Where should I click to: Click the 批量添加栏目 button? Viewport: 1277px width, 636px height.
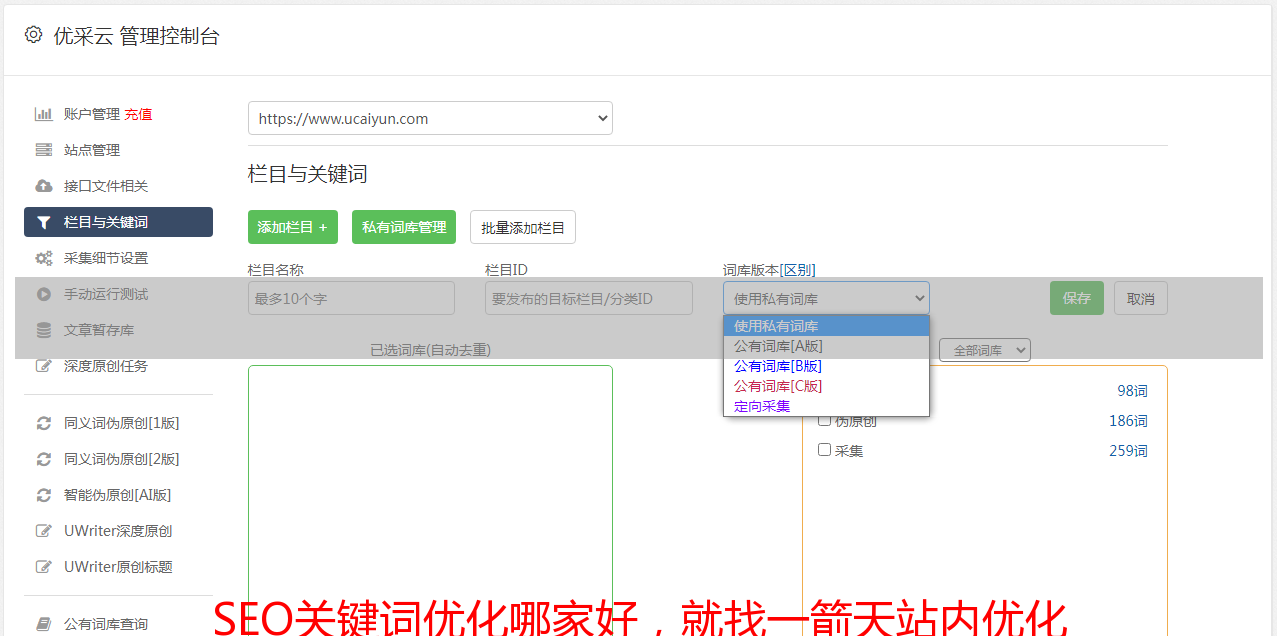pyautogui.click(x=523, y=227)
